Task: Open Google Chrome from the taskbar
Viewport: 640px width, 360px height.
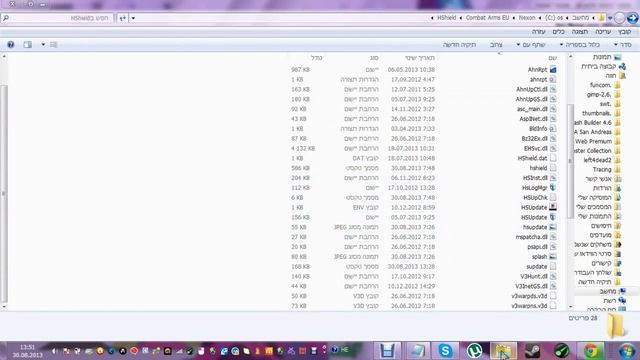Action: [x=591, y=351]
